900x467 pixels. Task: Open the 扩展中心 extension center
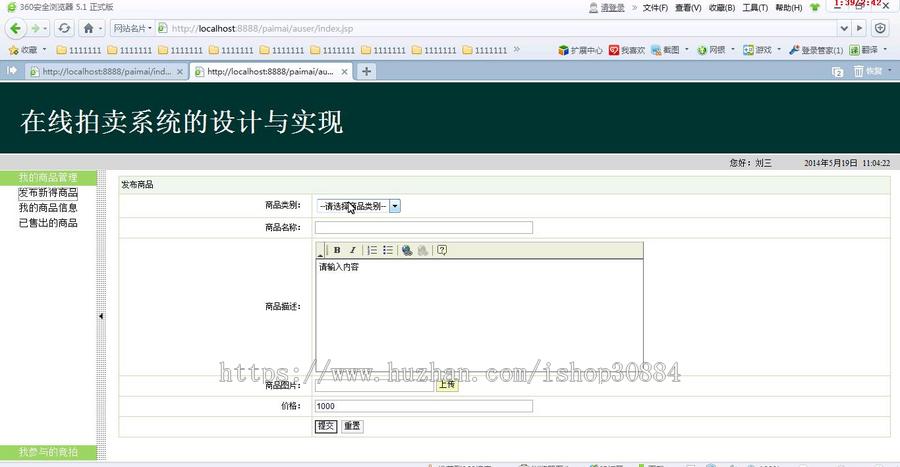pyautogui.click(x=580, y=50)
